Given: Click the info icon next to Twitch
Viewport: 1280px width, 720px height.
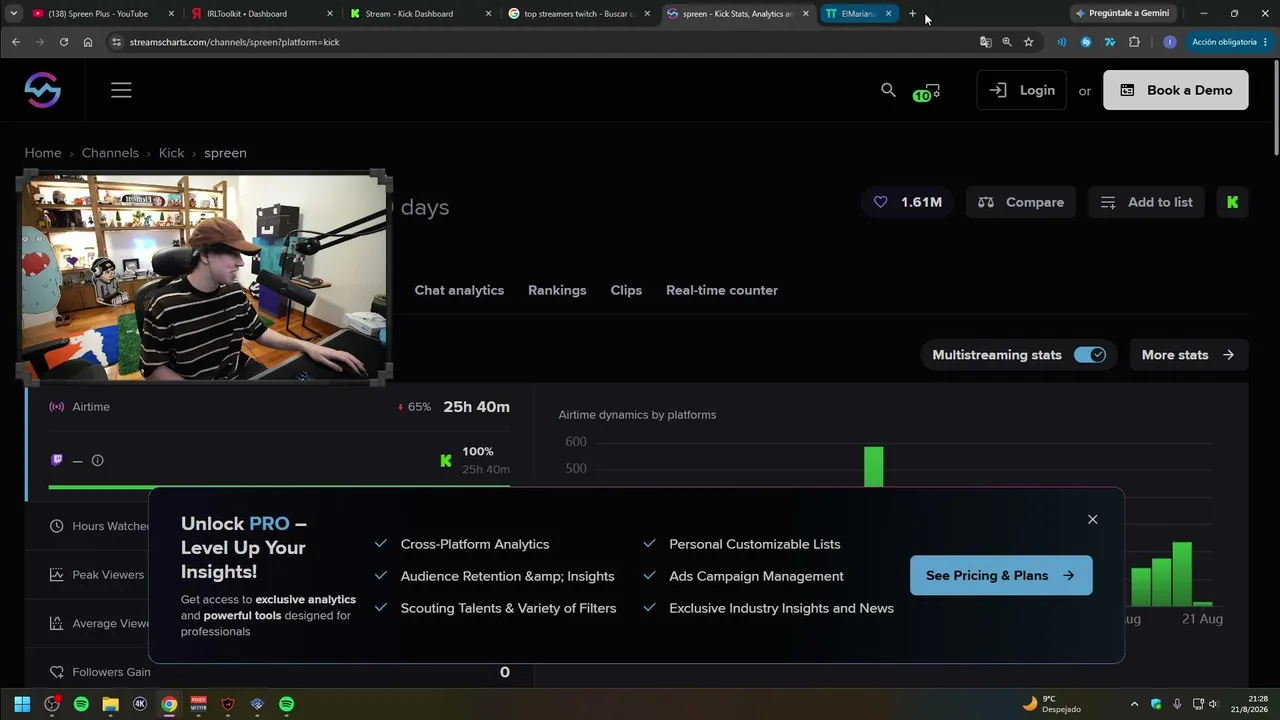Looking at the screenshot, I should pyautogui.click(x=97, y=460).
